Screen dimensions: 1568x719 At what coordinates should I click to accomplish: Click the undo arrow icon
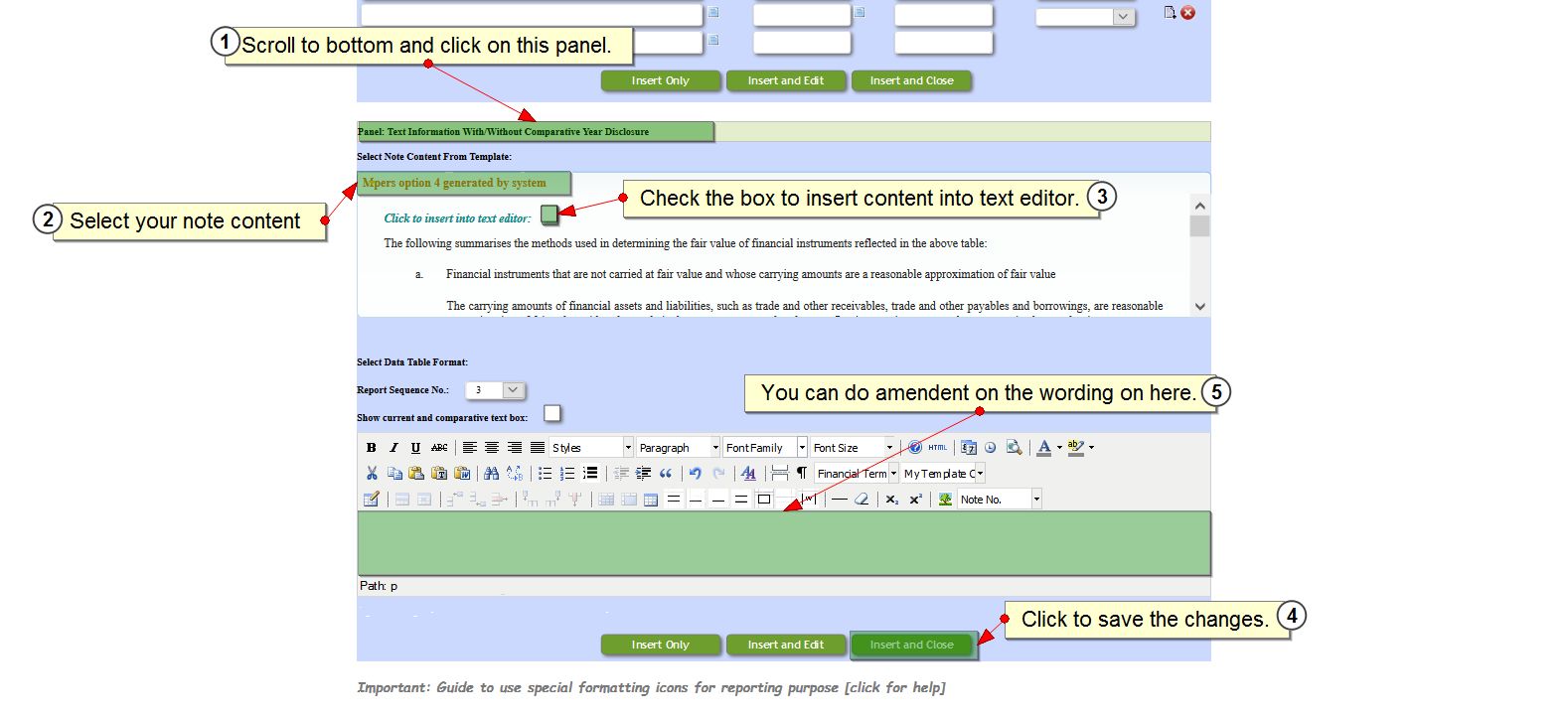click(x=696, y=474)
